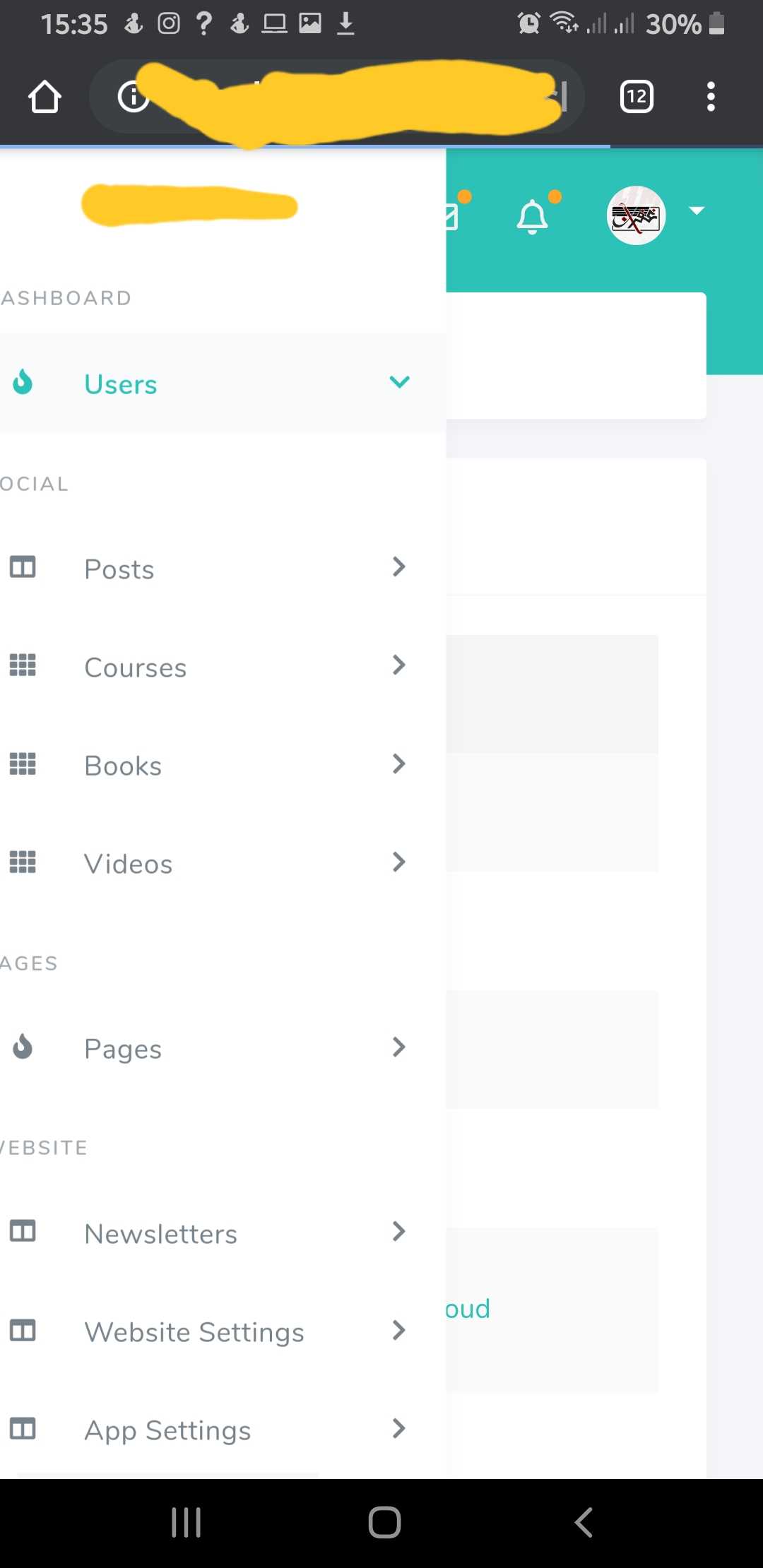Collapse the Users submenu chevron
This screenshot has height=1568, width=763.
pos(399,382)
